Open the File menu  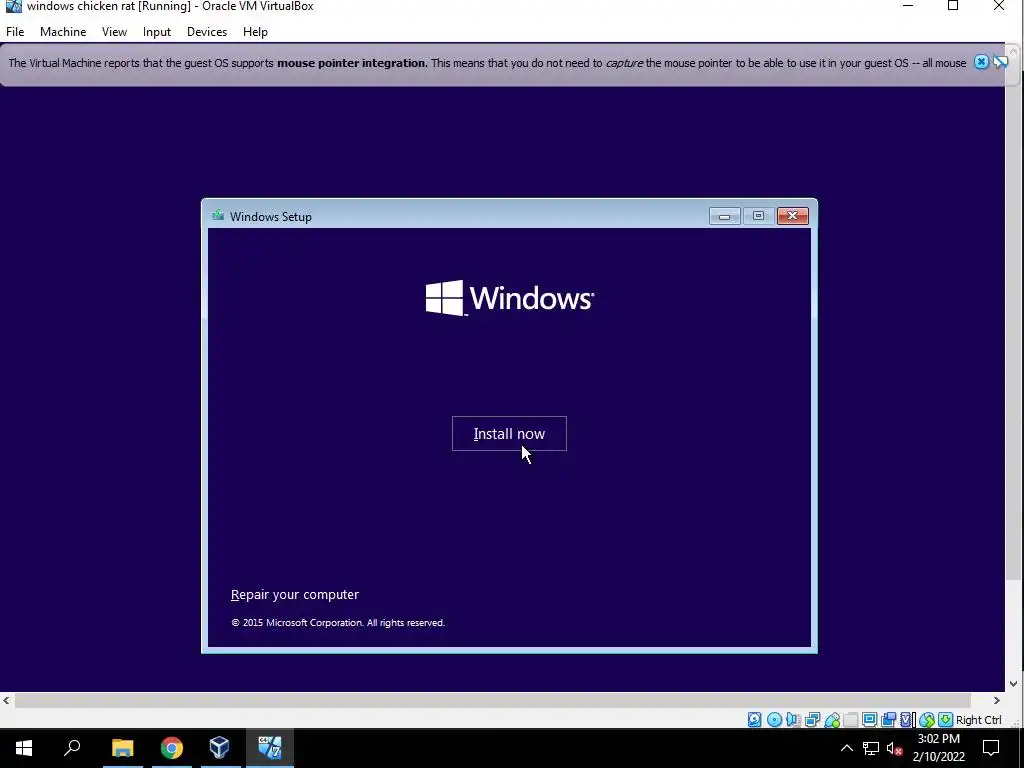coord(15,31)
